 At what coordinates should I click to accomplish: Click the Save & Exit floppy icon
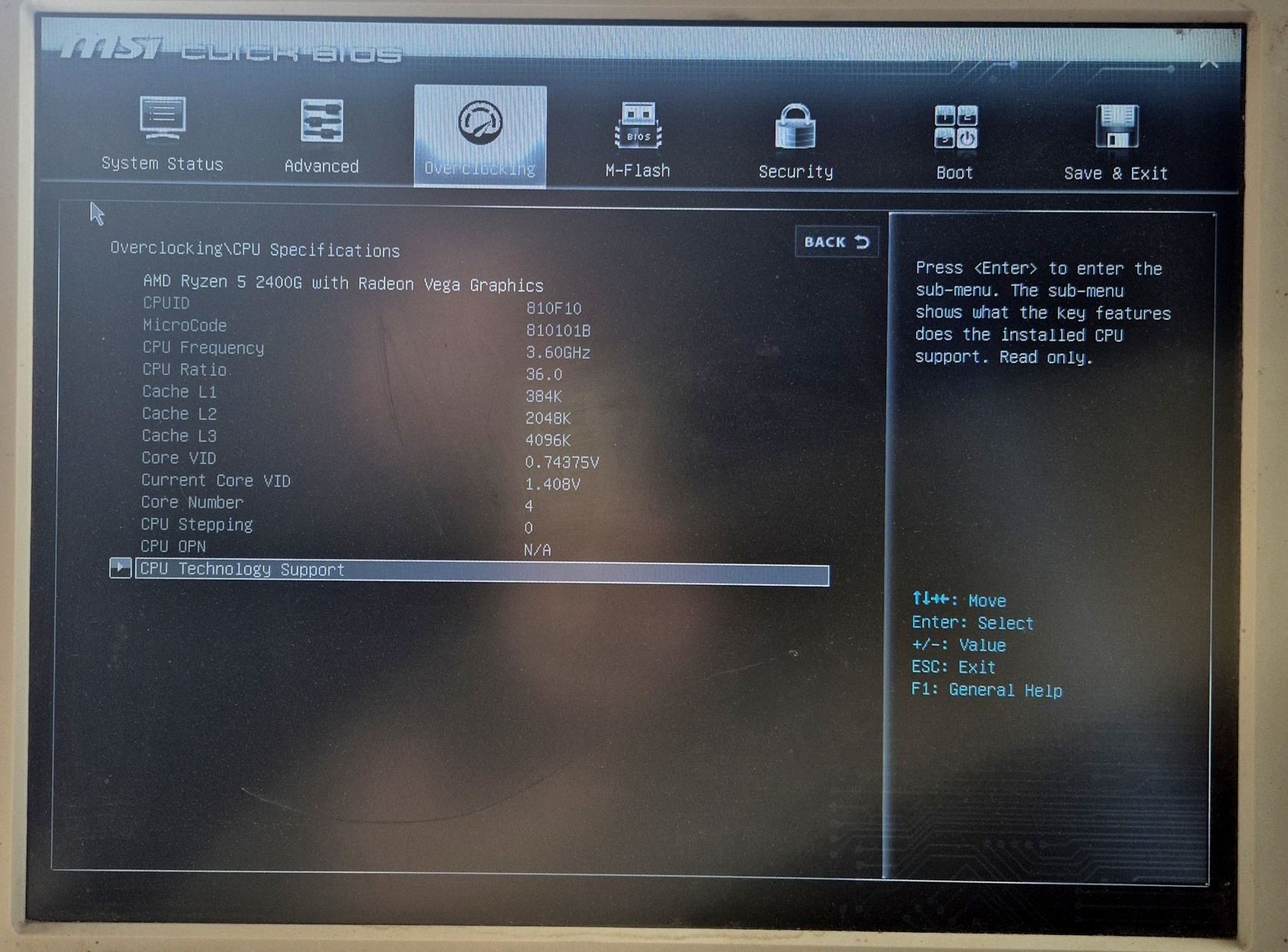pyautogui.click(x=1117, y=127)
